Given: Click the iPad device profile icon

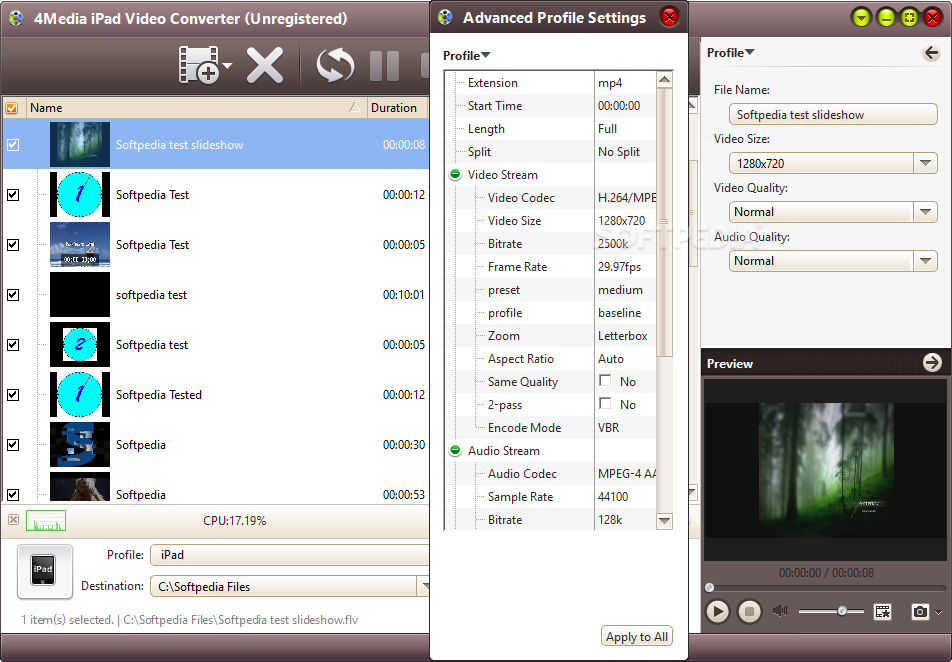Looking at the screenshot, I should [44, 571].
